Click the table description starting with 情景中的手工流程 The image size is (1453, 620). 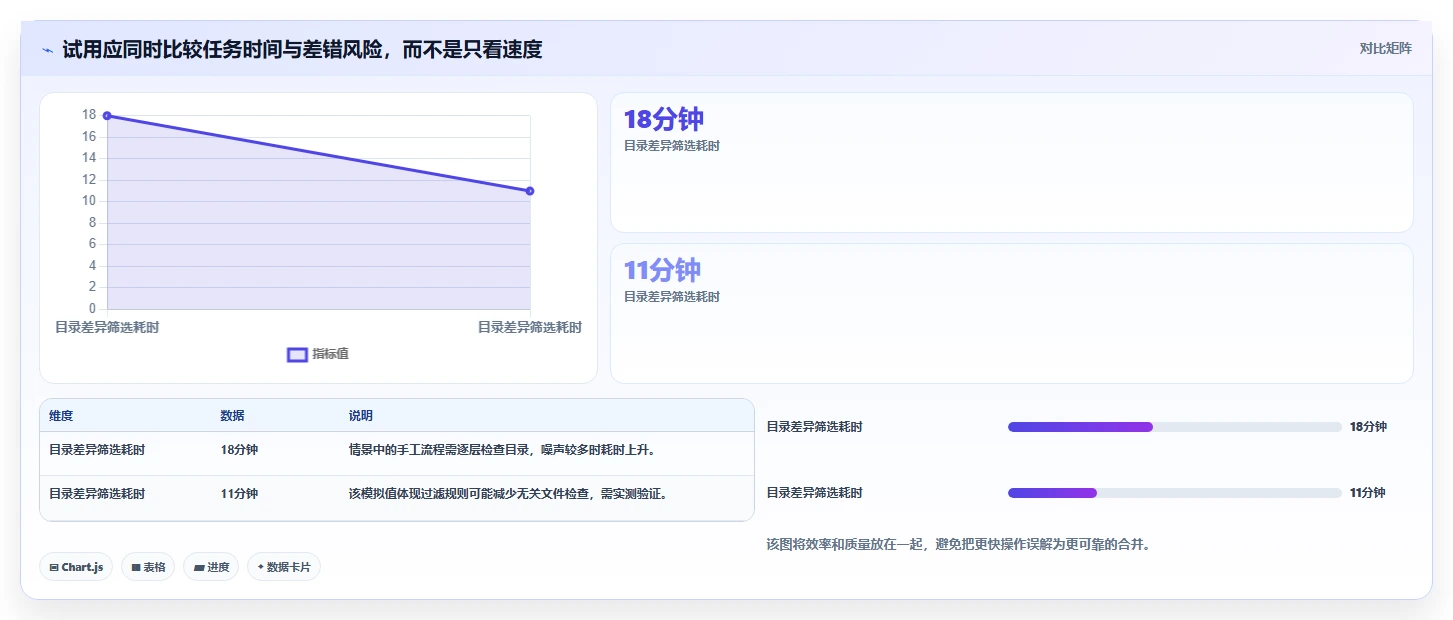coord(503,450)
